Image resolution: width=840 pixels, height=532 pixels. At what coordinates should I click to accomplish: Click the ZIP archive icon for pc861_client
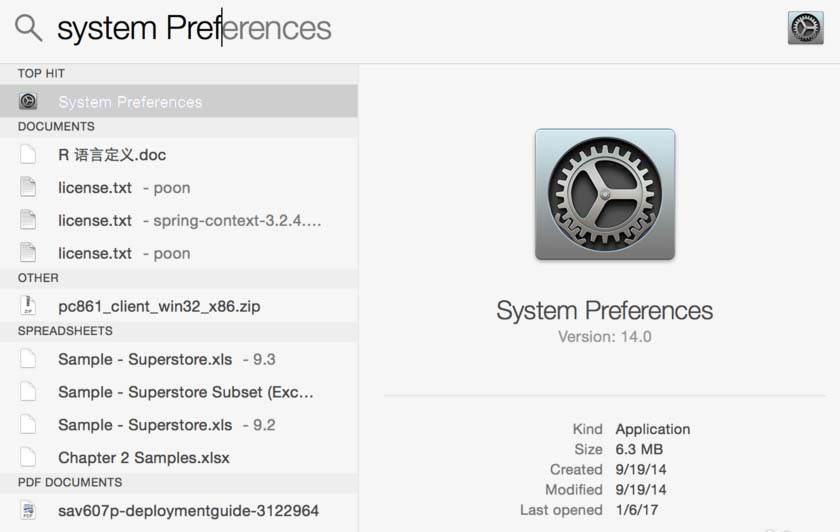28,305
